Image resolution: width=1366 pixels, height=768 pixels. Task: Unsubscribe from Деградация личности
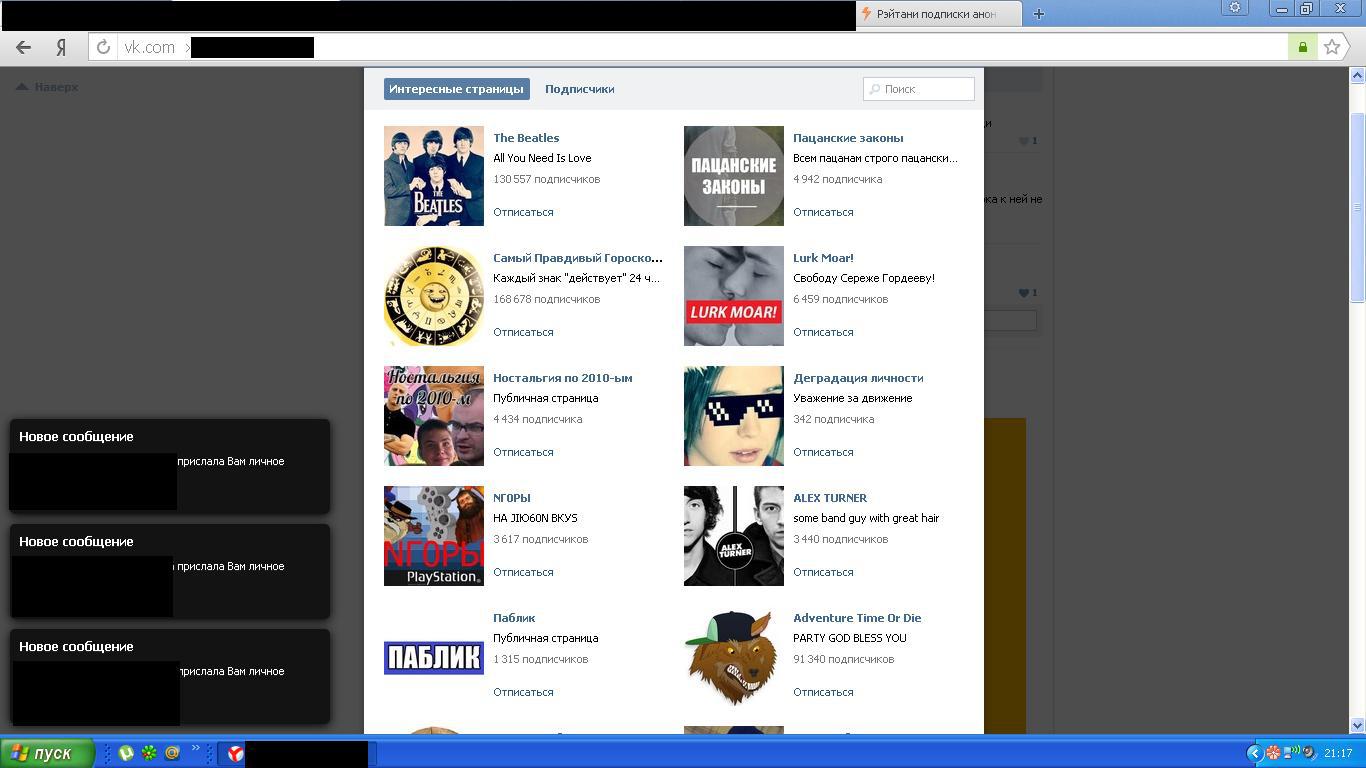[823, 452]
